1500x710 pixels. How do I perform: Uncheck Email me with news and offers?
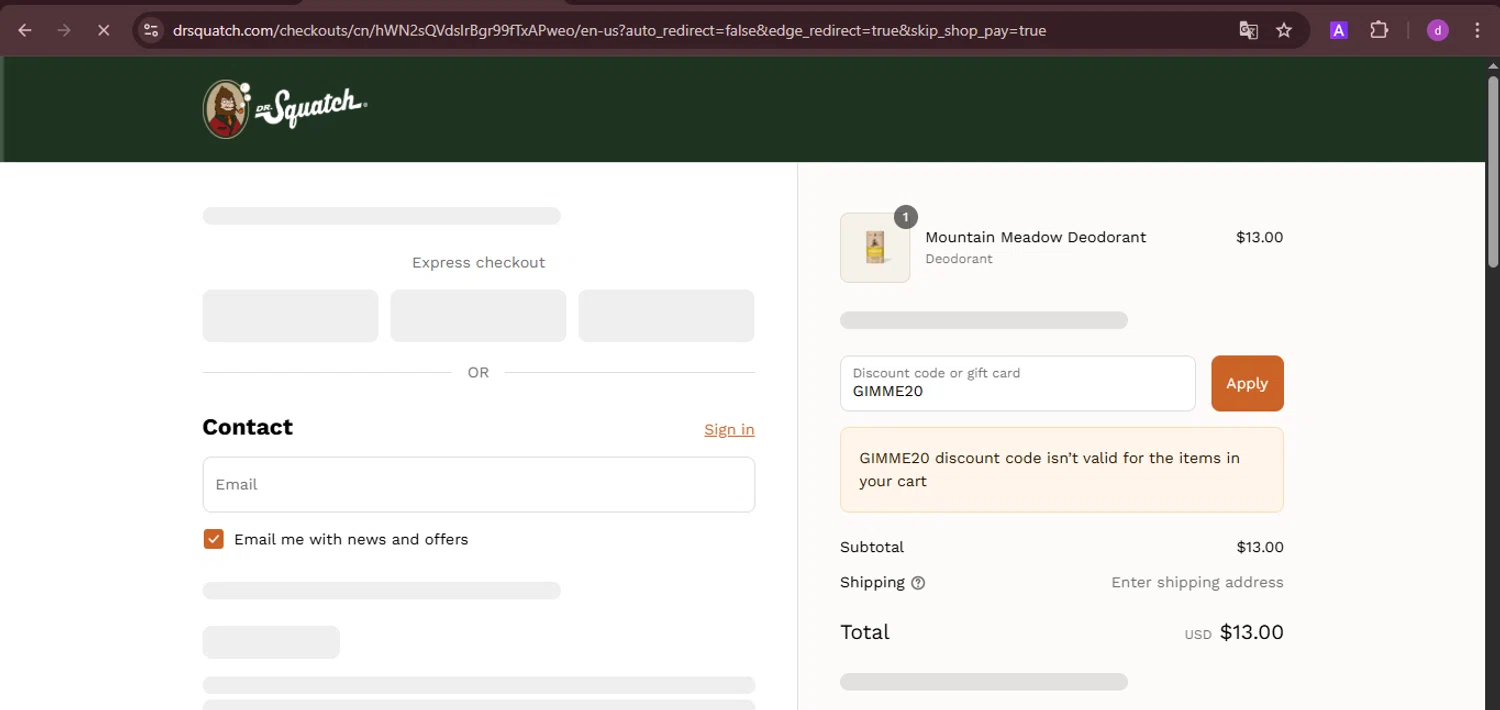[x=213, y=539]
